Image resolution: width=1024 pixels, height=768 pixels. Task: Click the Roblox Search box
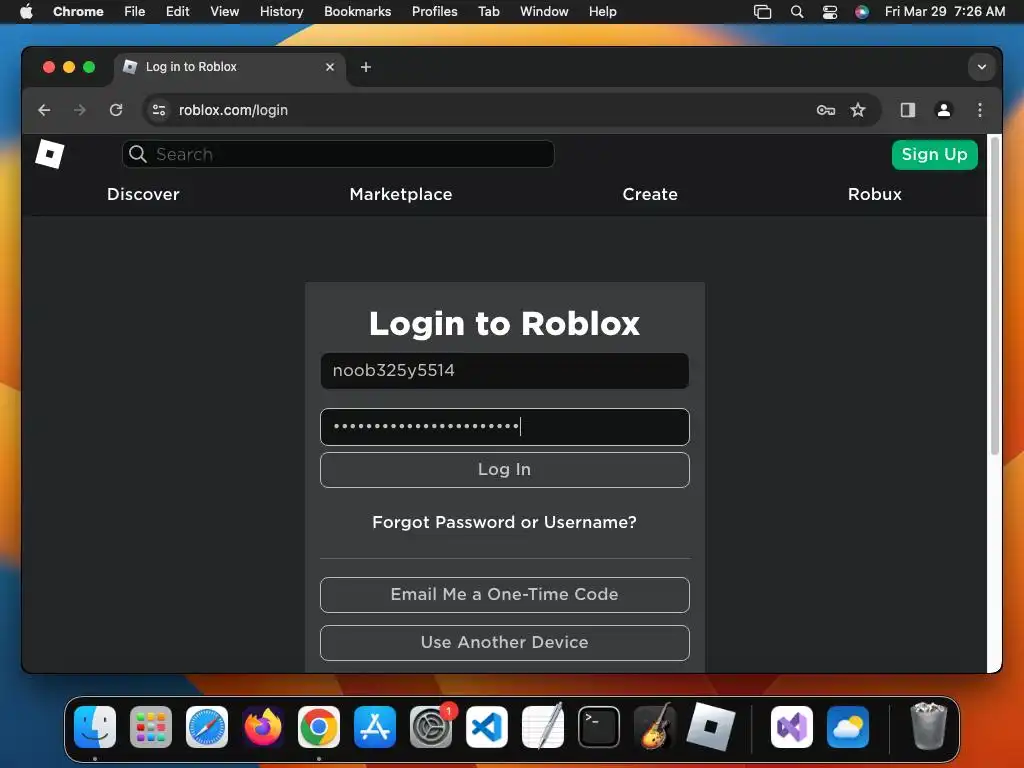[338, 154]
